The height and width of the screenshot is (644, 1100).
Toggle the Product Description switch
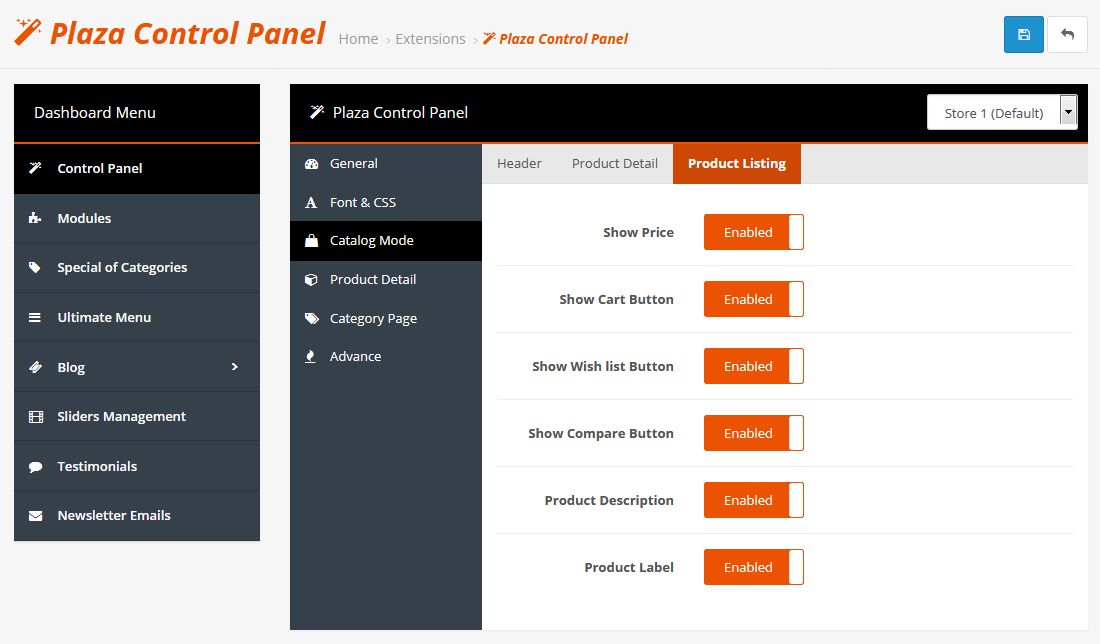click(753, 500)
